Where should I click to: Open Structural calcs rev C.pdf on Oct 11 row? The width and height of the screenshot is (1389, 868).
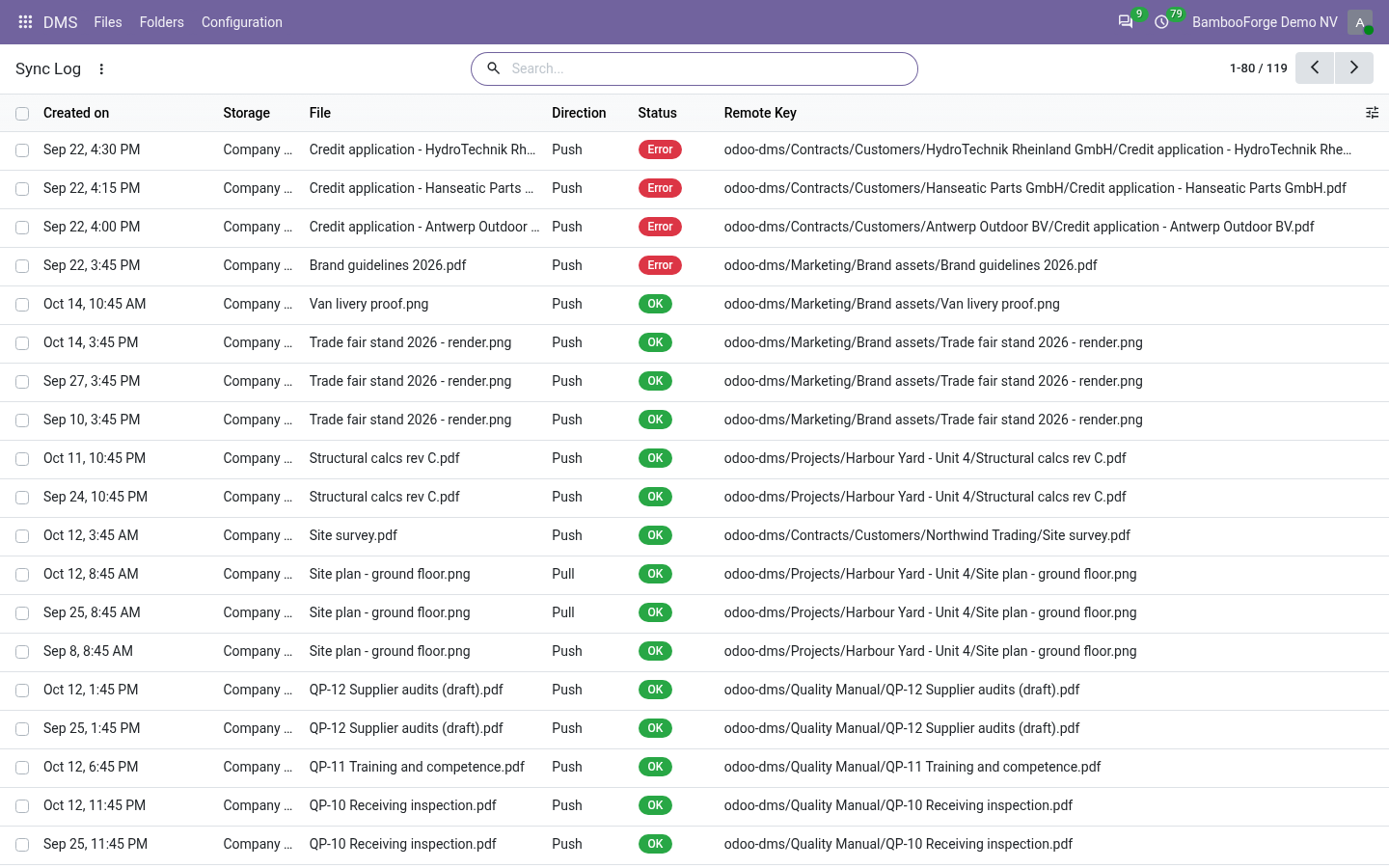pos(384,458)
